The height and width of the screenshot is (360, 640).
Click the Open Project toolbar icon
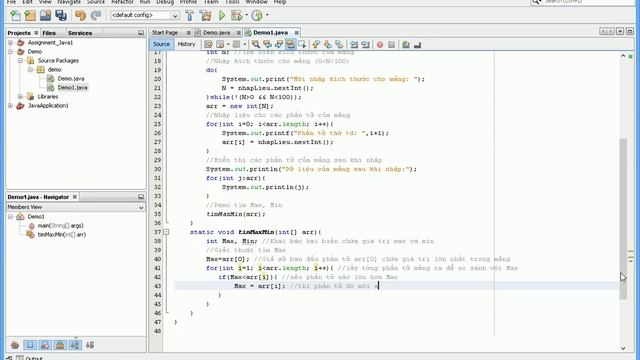tap(45, 16)
